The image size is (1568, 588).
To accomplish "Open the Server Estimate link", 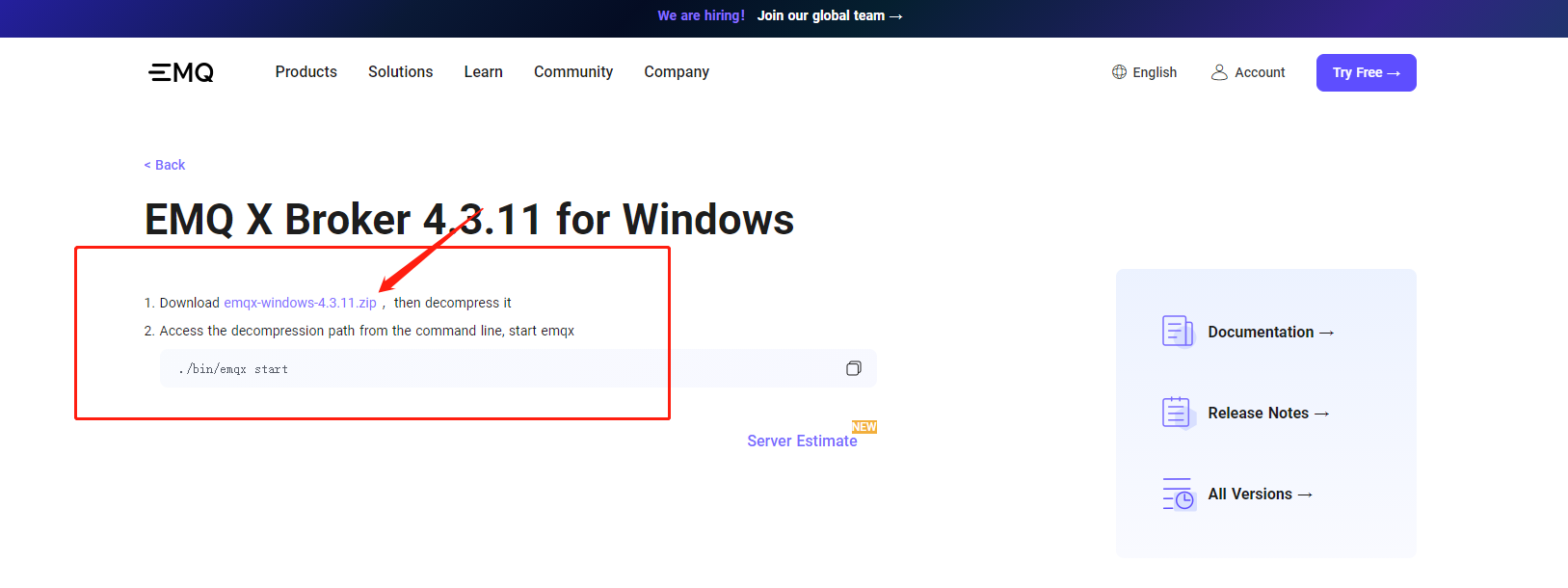I will [802, 441].
